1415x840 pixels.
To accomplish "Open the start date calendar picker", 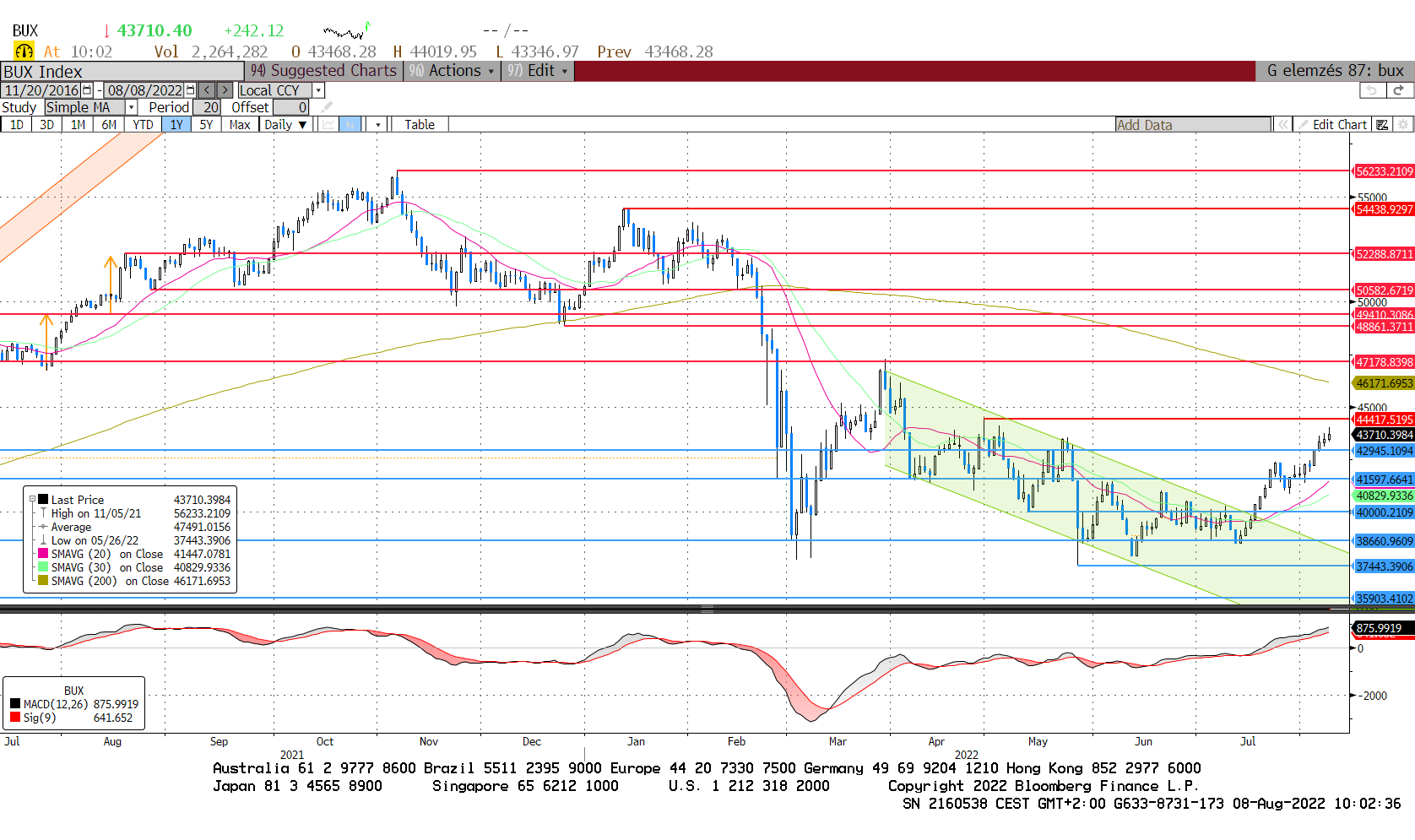I will pyautogui.click(x=87, y=90).
